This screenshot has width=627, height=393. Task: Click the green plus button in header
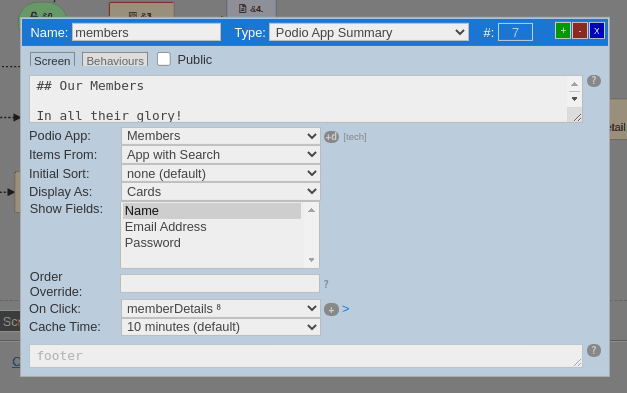[563, 31]
